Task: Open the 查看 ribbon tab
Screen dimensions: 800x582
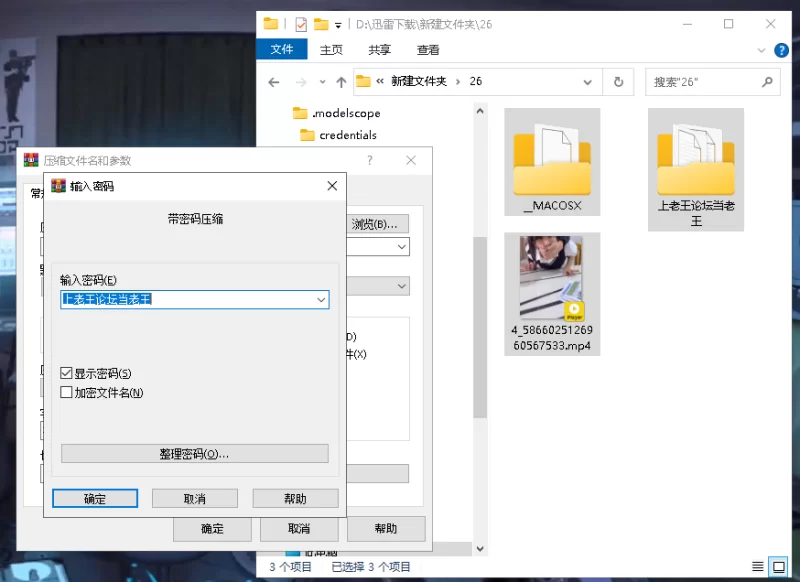Action: pos(428,50)
